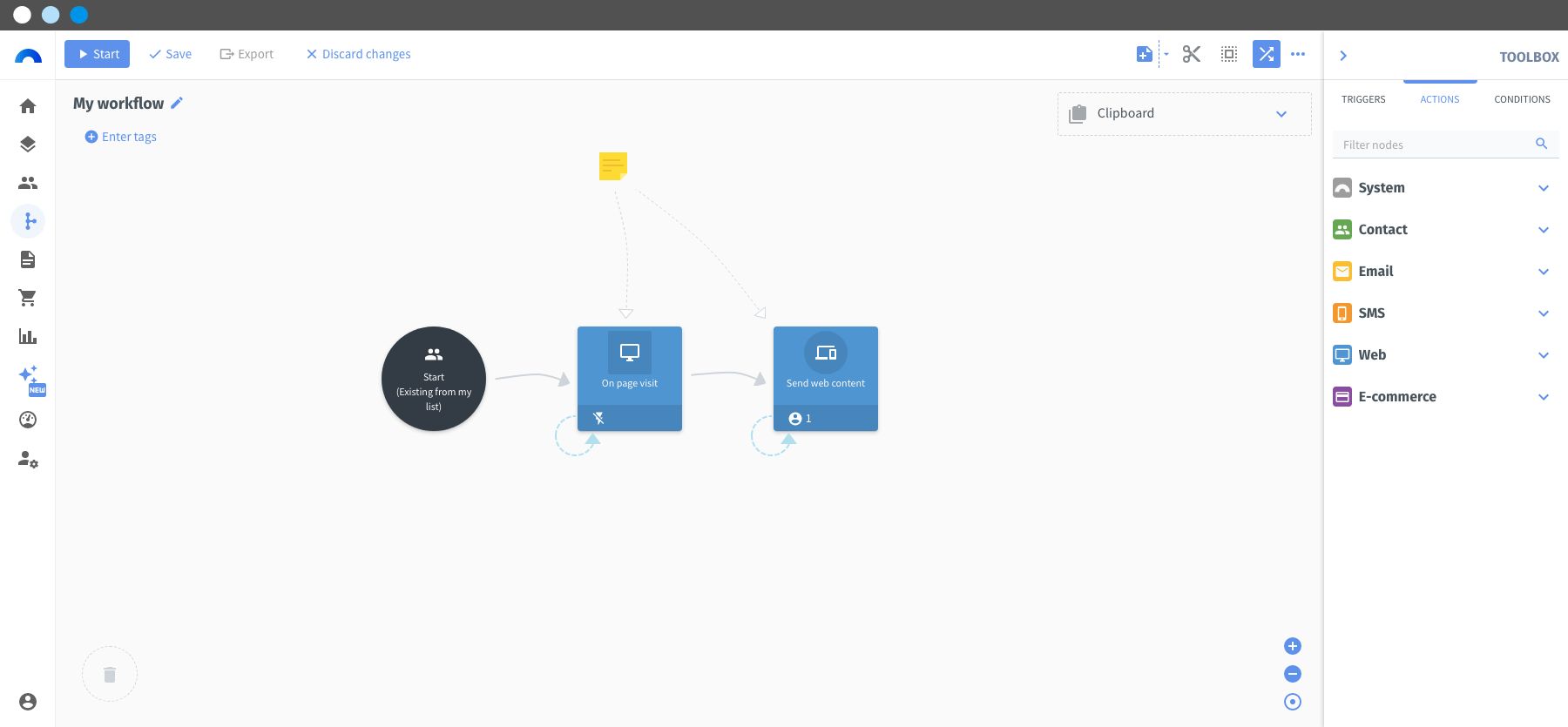Click the TOOLBOX panel heading

[1529, 57]
